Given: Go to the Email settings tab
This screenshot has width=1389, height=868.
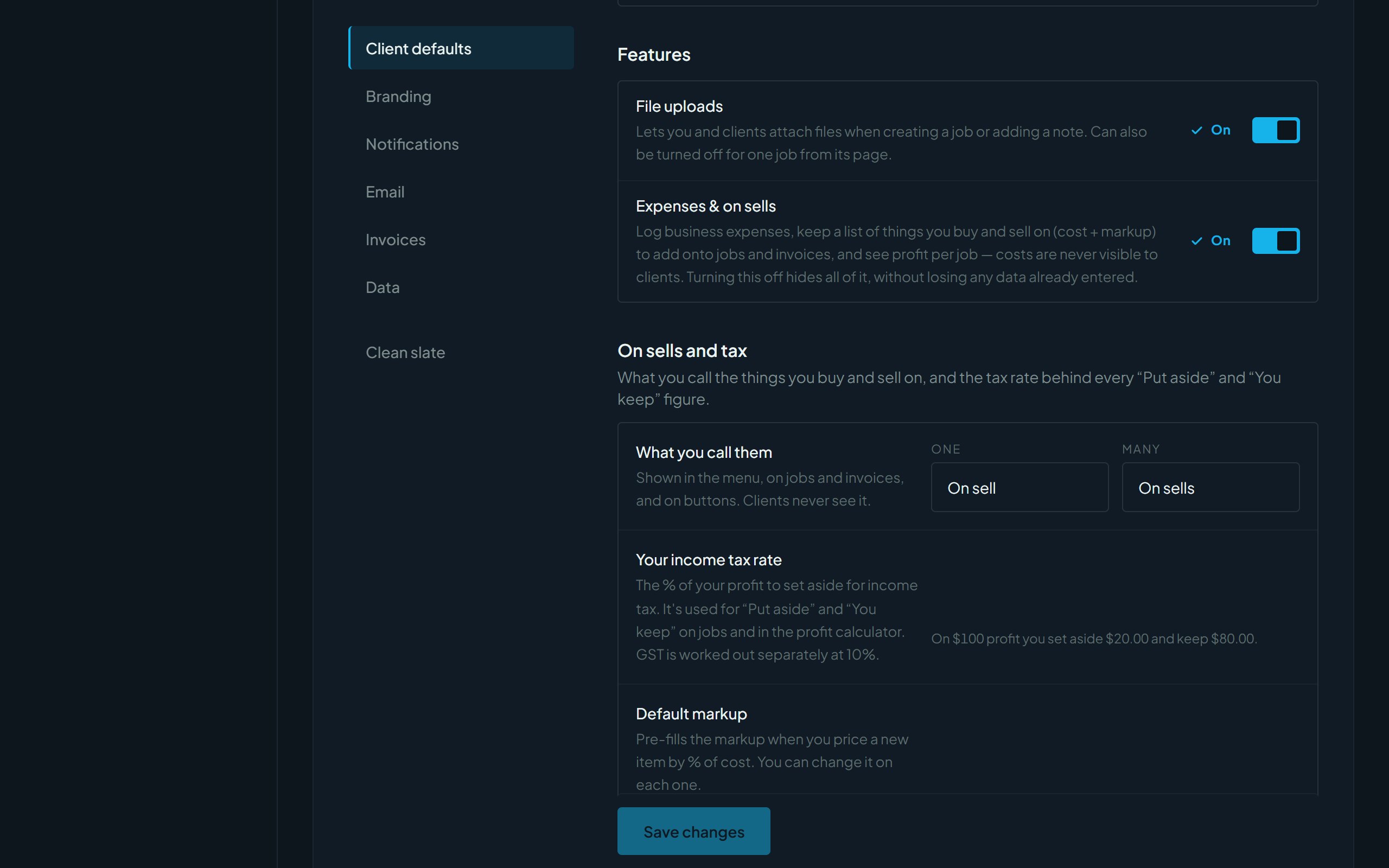Looking at the screenshot, I should coord(461,192).
